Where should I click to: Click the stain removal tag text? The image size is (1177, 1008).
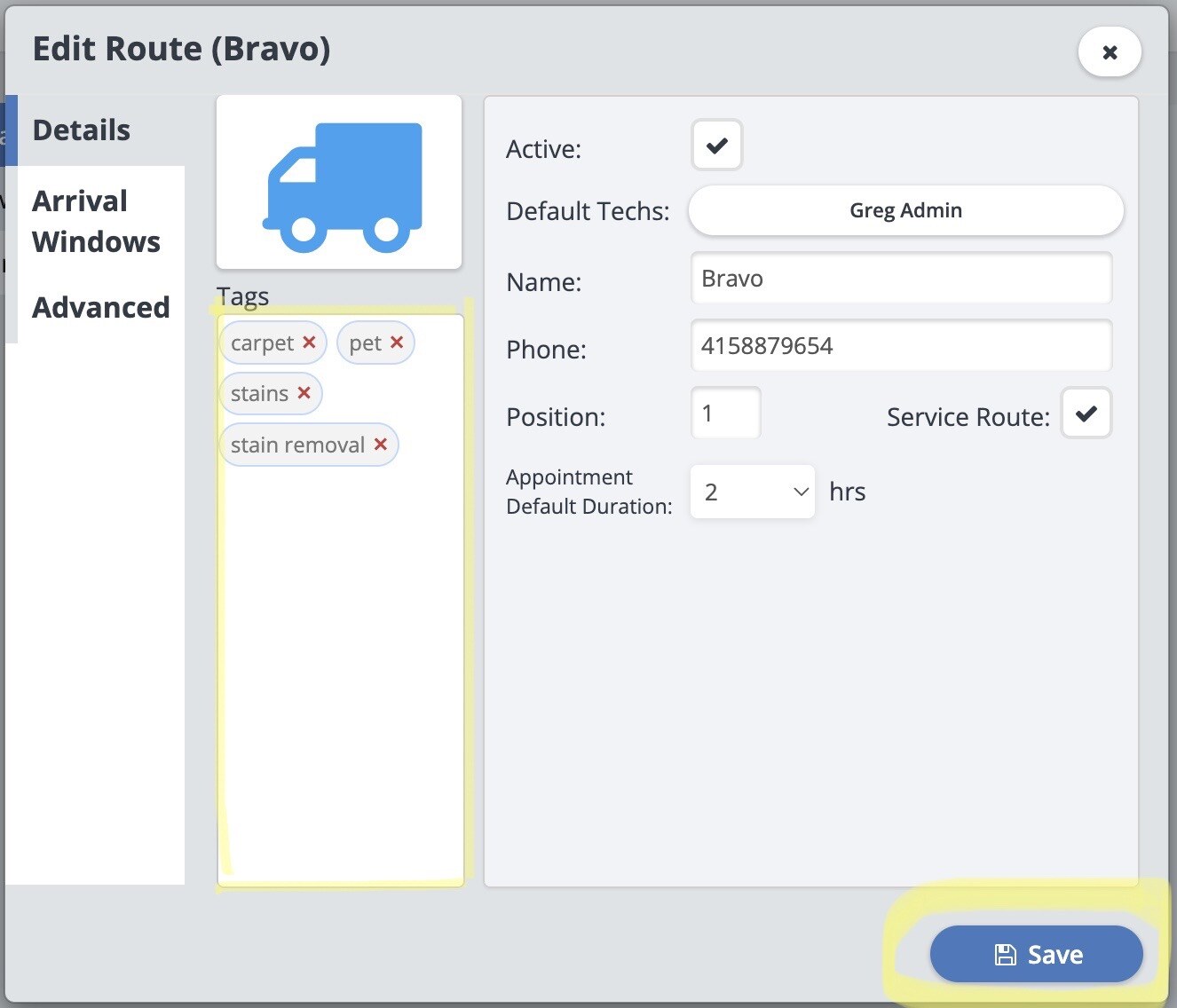[x=297, y=445]
